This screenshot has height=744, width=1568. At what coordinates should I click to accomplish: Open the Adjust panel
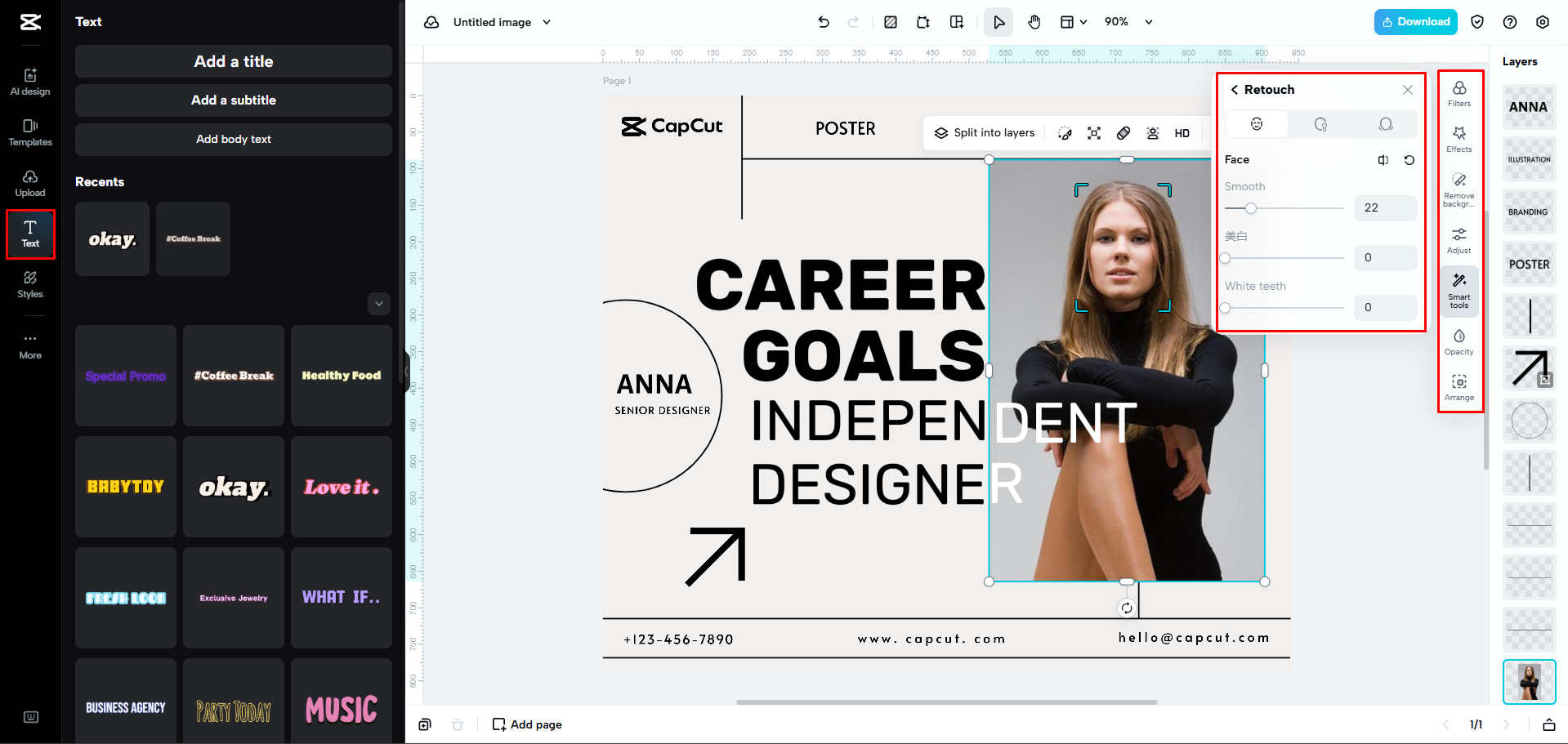pos(1459,238)
